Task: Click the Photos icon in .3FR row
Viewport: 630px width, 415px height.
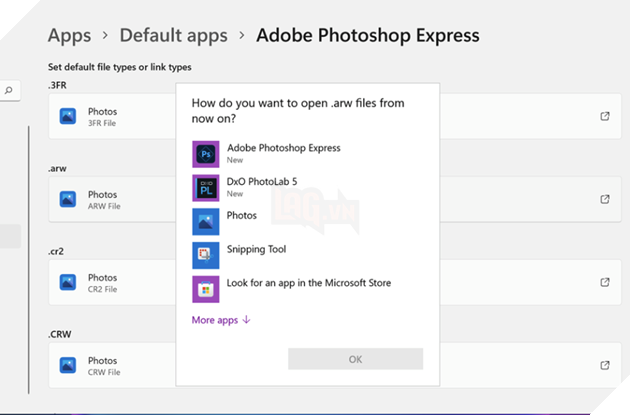Action: point(68,117)
